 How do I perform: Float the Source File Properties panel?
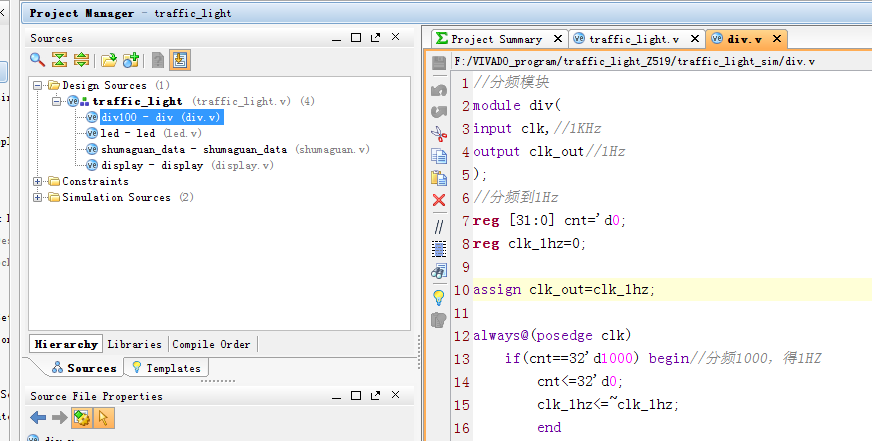(x=376, y=395)
